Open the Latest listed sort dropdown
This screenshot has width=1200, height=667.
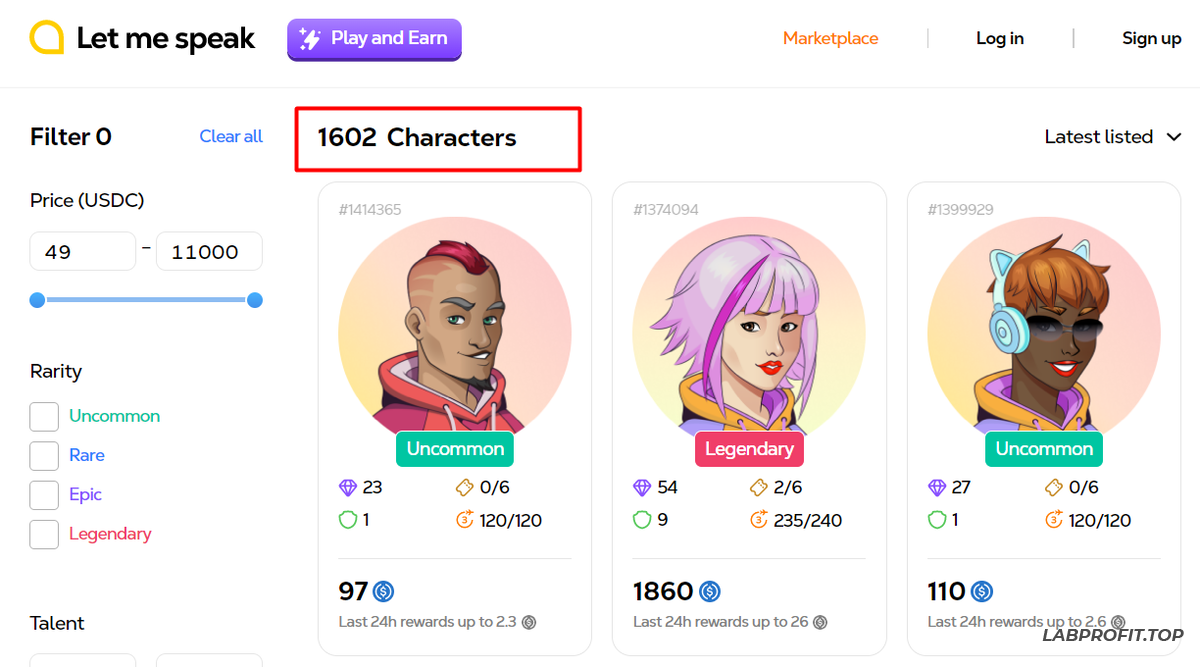click(x=1112, y=137)
